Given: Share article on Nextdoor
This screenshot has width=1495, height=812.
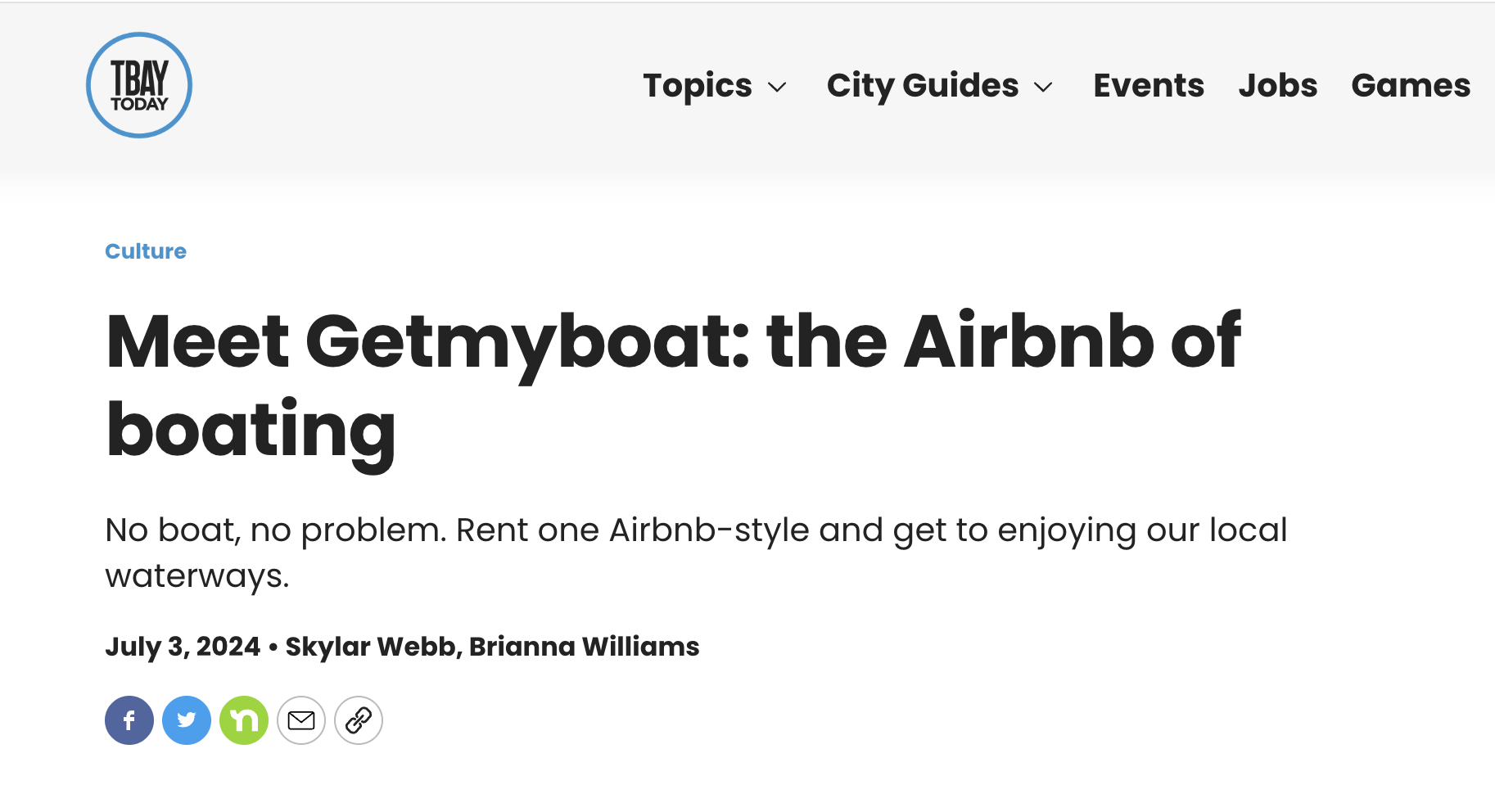Looking at the screenshot, I should pos(244,720).
